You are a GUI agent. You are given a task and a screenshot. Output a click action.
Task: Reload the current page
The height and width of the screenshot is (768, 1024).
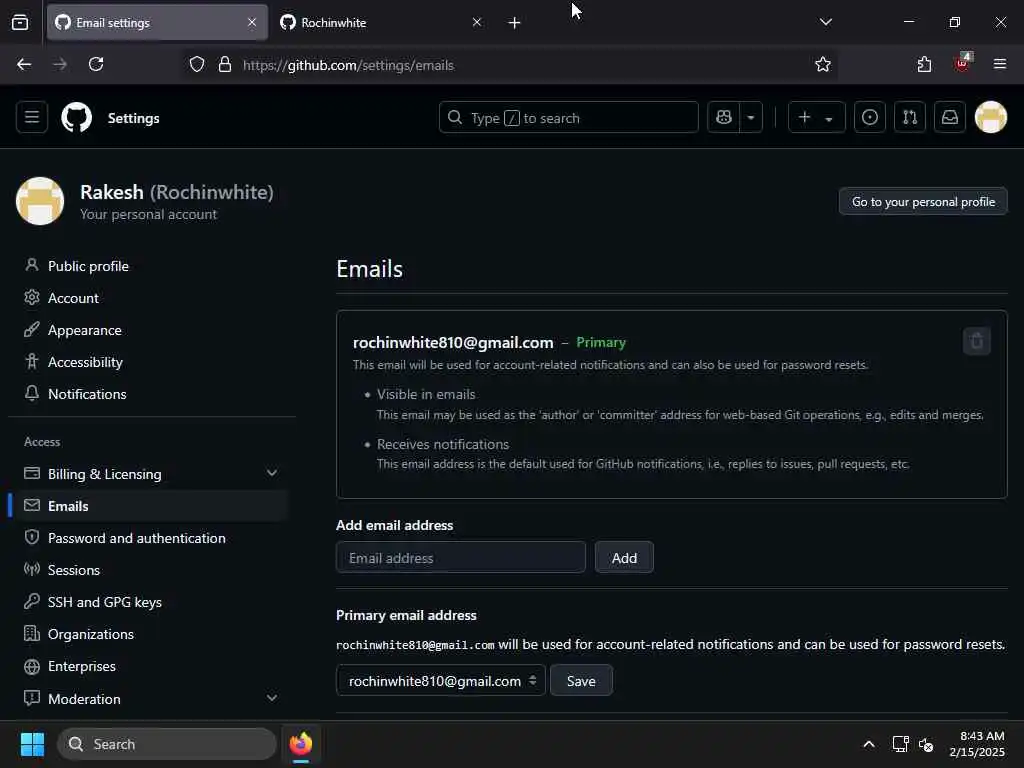click(x=96, y=64)
